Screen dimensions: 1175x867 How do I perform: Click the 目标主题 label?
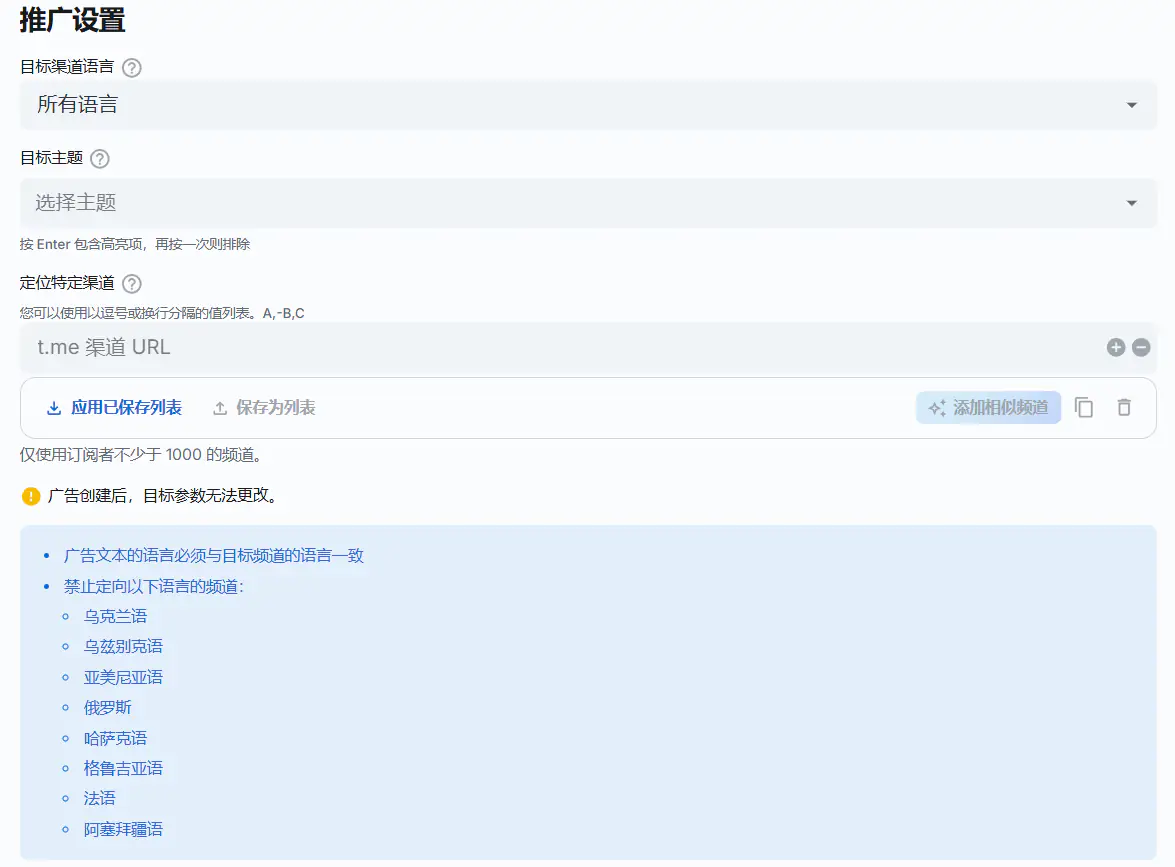[x=51, y=157]
